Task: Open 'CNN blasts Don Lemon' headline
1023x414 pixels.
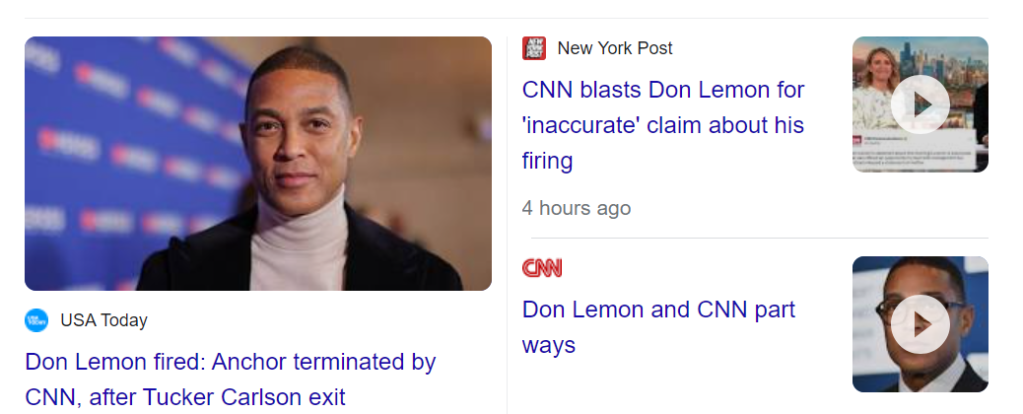Action: pyautogui.click(x=663, y=90)
